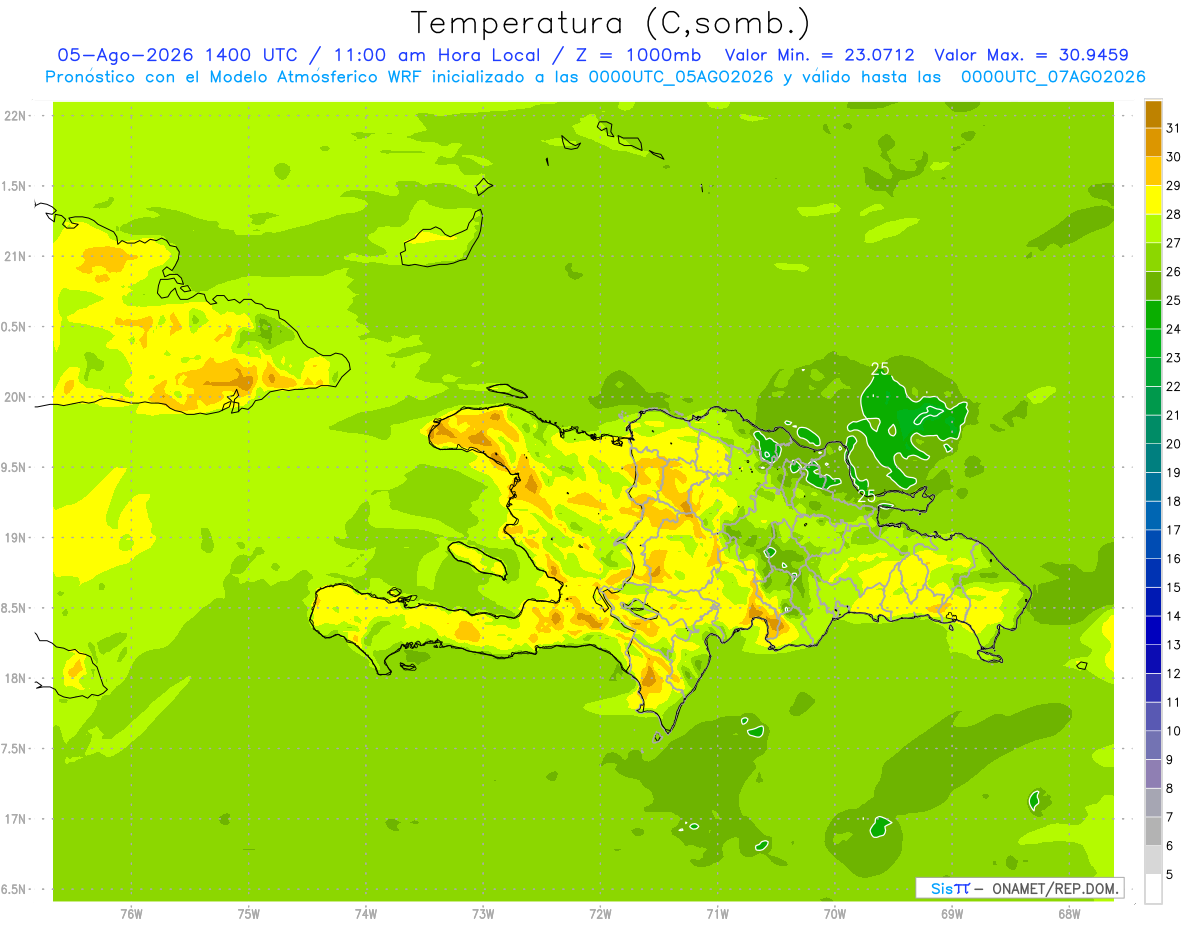Click legend value 5 on color bar
Viewport: 1200px width, 927px height.
(1170, 874)
